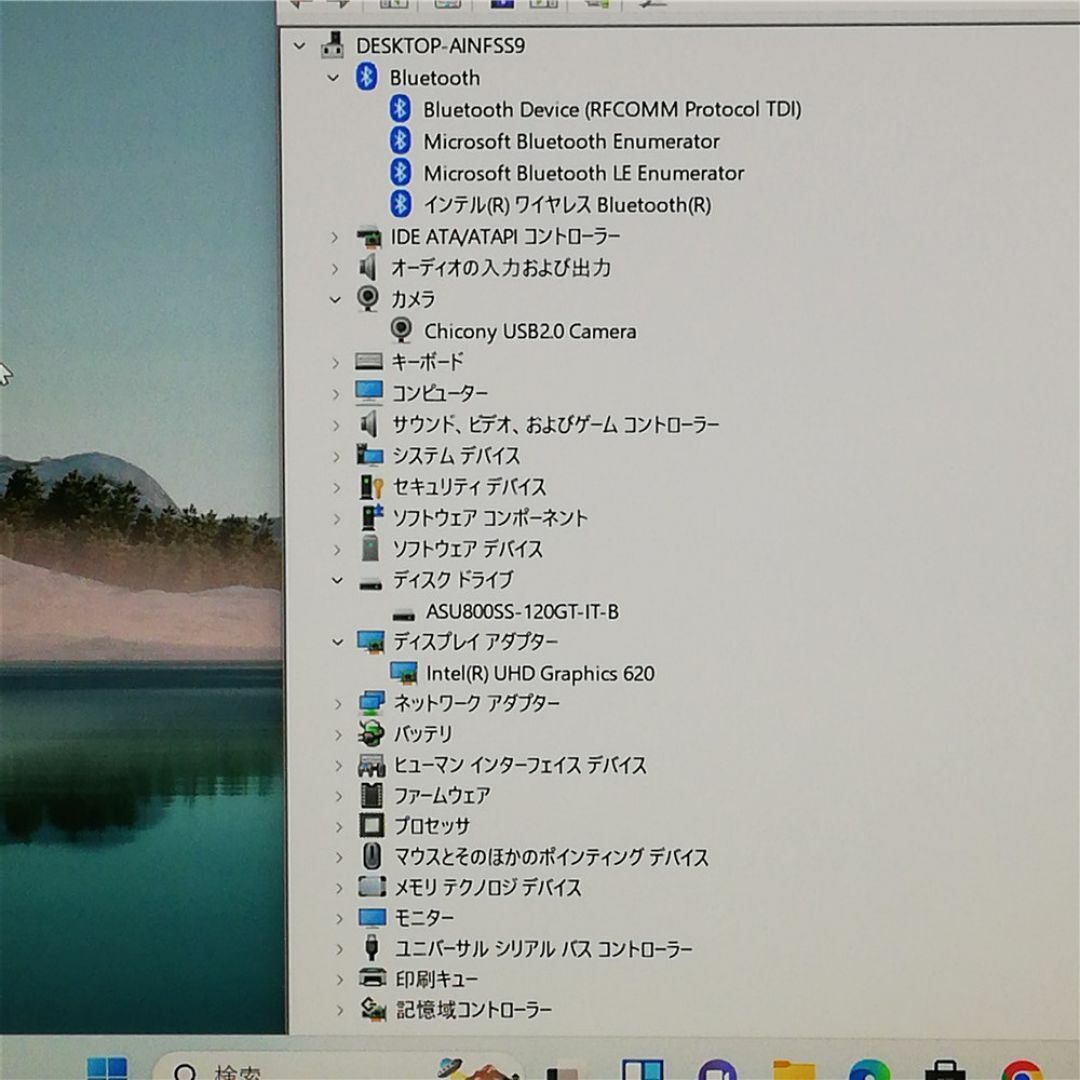Select the text ユニバーサル シリアル バス コントローラー
The width and height of the screenshot is (1080, 1080).
pos(543,948)
